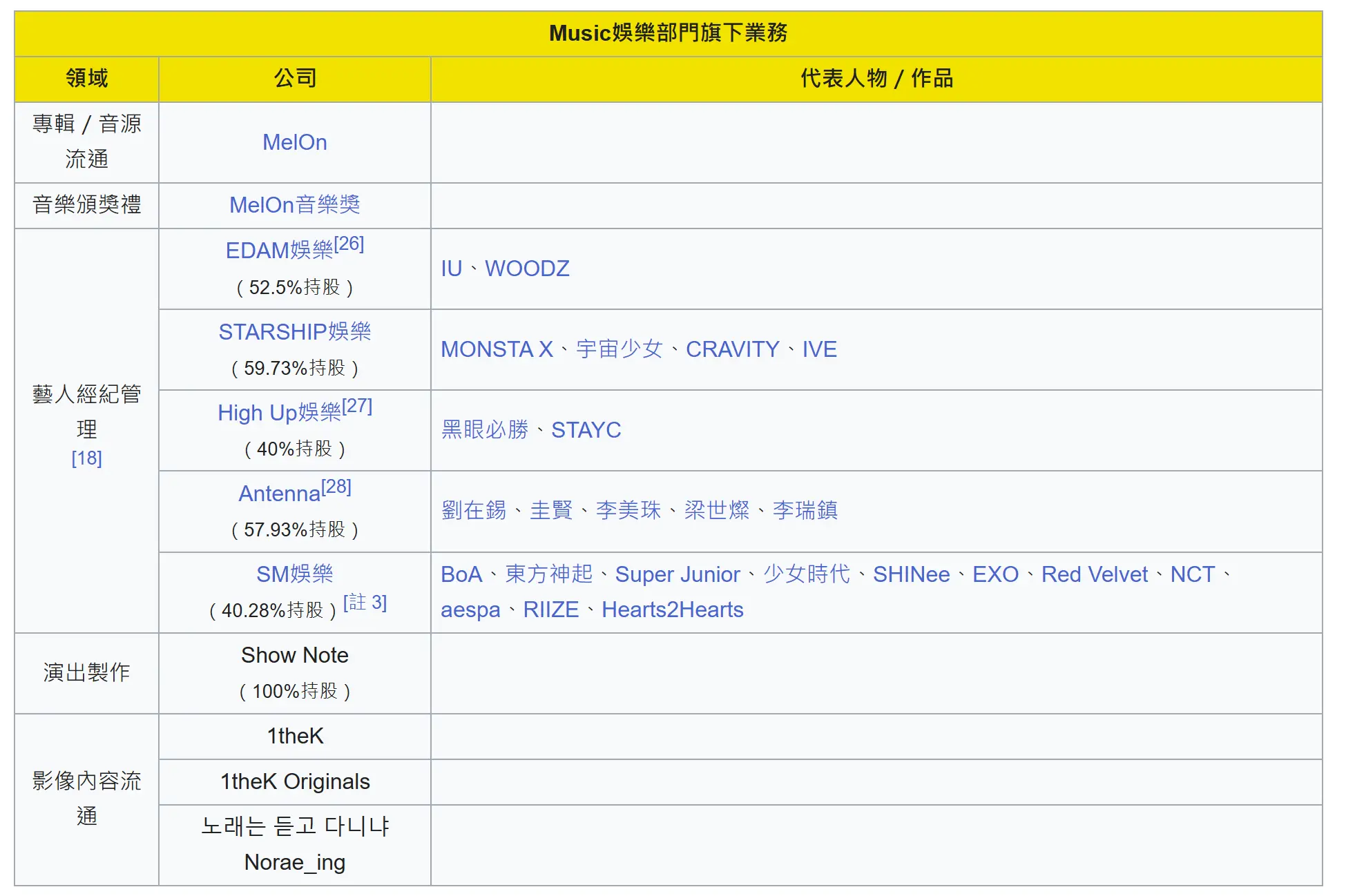This screenshot has width=1355, height=896.
Task: Open the aespa link
Action: 470,610
